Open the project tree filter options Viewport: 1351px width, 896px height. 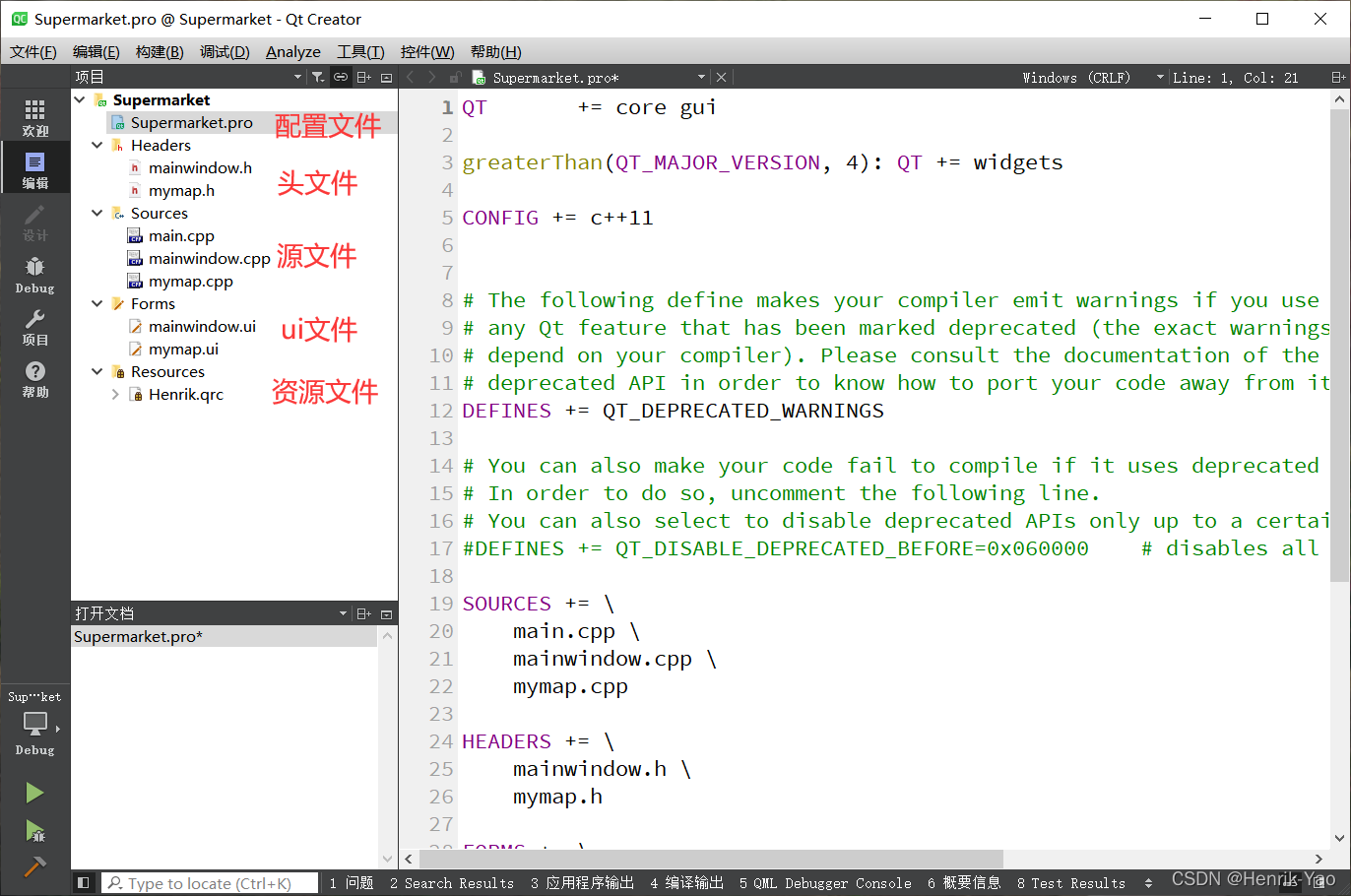(317, 77)
